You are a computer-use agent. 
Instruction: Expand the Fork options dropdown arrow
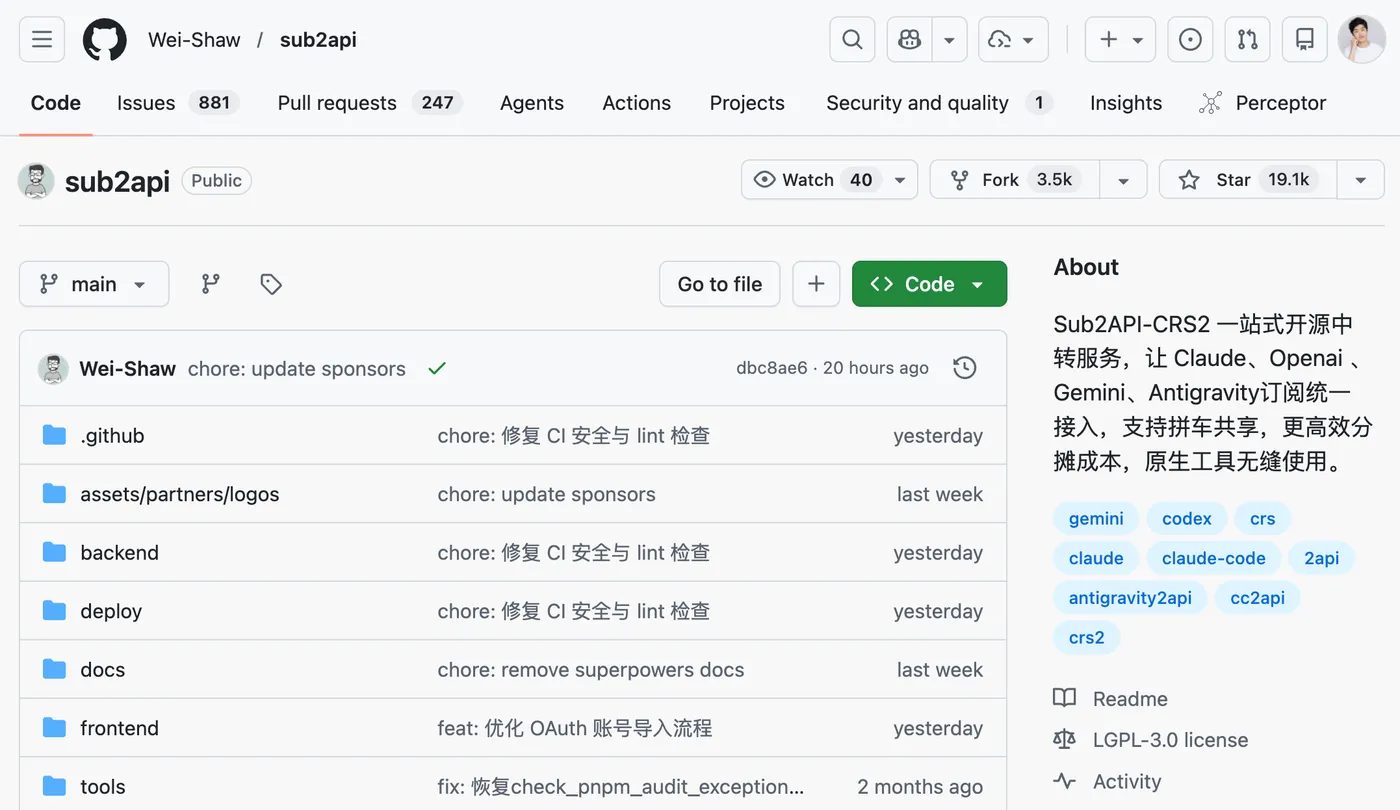(x=1123, y=180)
